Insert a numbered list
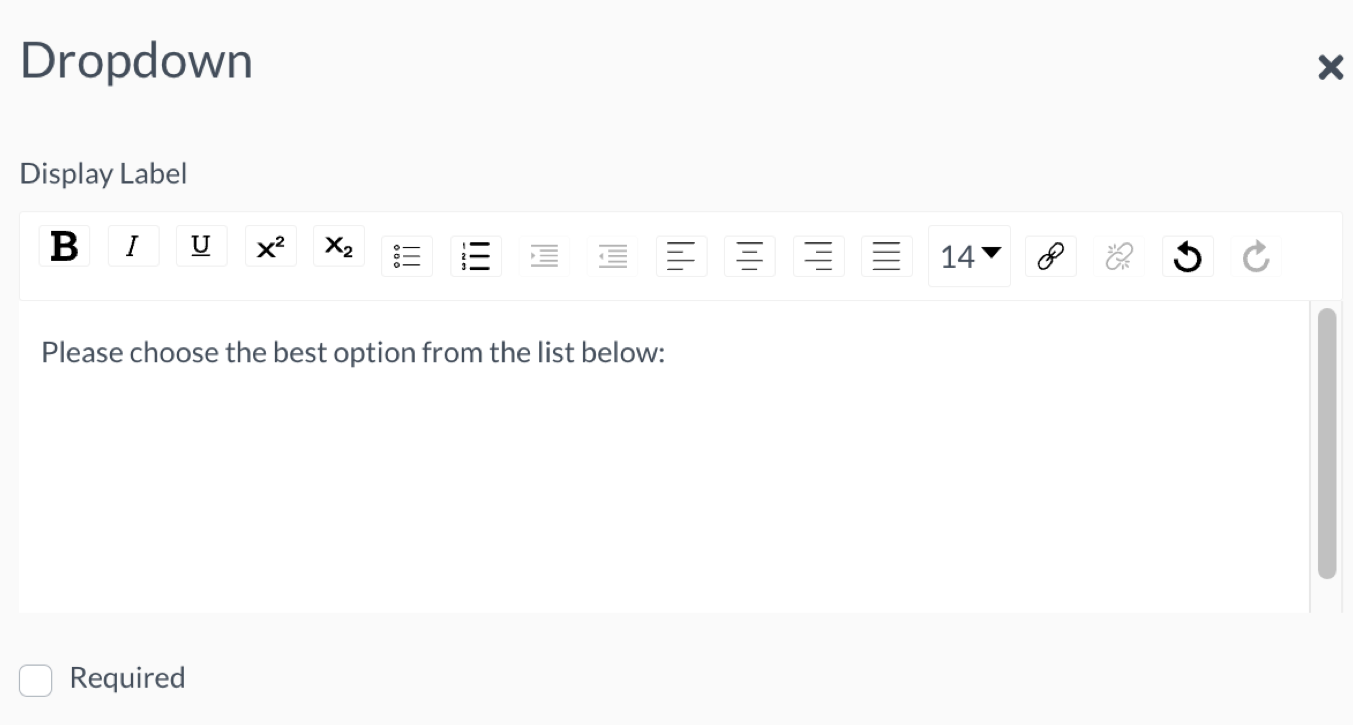The image size is (1353, 725). point(476,256)
